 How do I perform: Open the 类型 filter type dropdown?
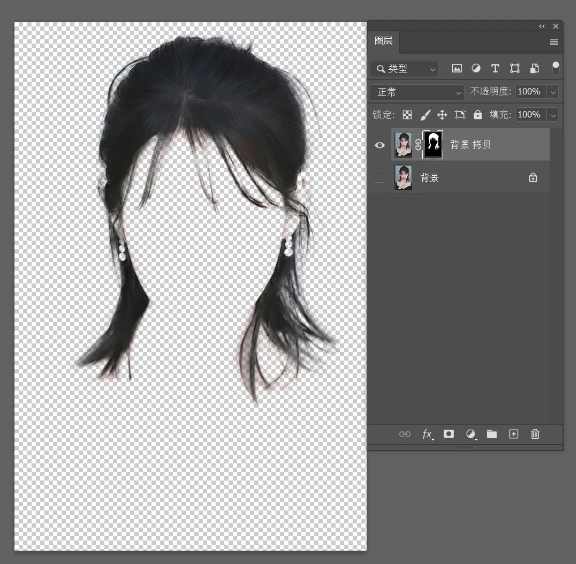(x=405, y=69)
